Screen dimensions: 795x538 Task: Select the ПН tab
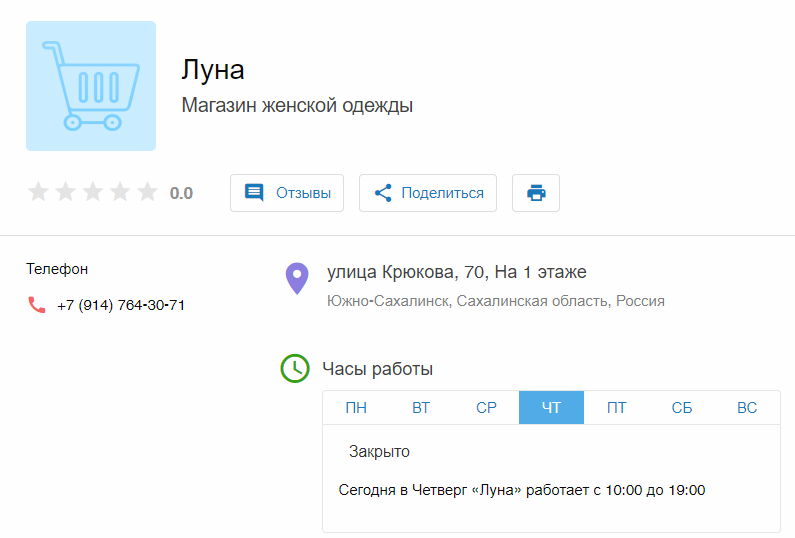pyautogui.click(x=356, y=408)
